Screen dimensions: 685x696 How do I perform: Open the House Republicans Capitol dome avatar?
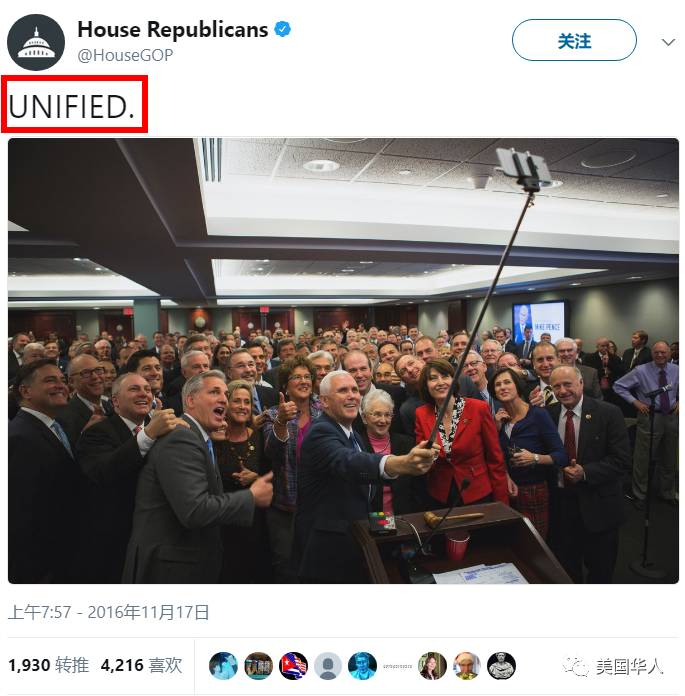point(36,42)
